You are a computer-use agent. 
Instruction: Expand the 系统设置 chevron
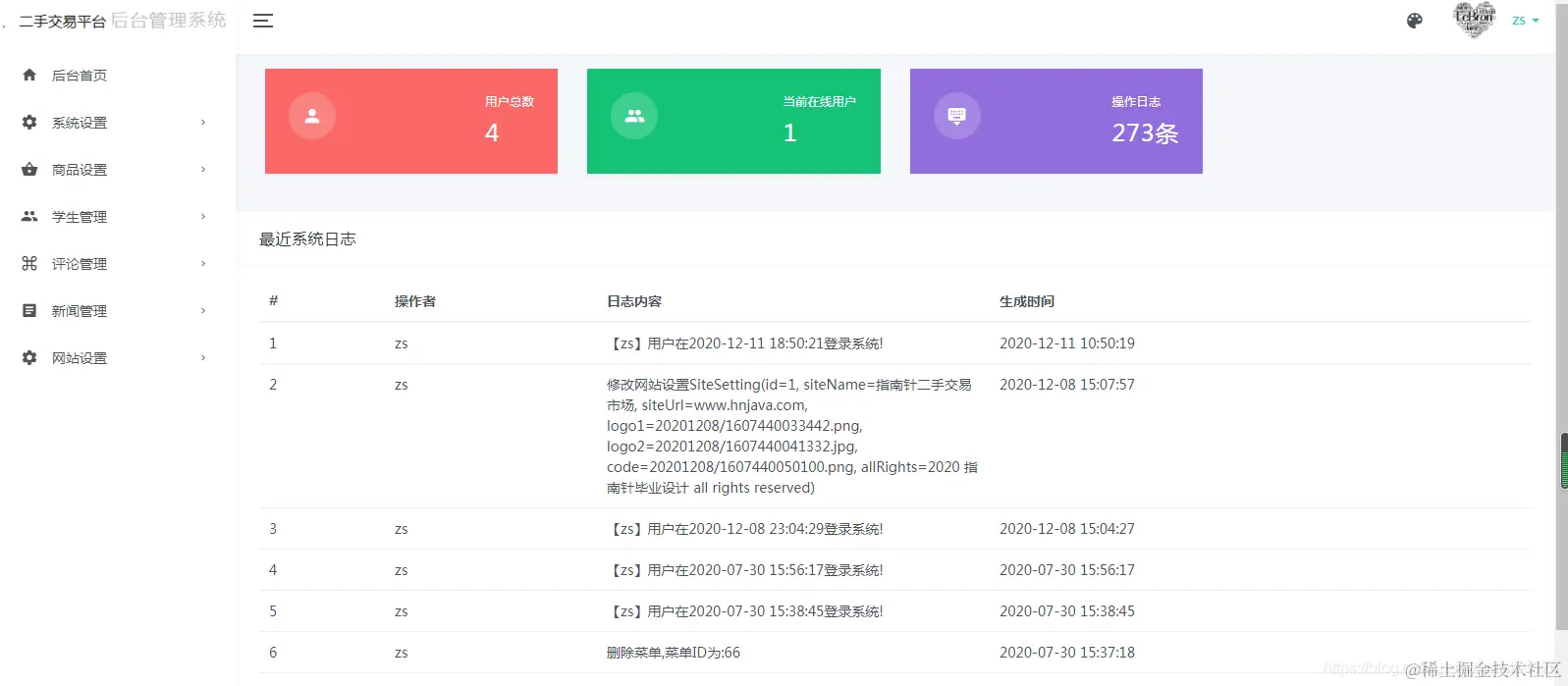(203, 123)
